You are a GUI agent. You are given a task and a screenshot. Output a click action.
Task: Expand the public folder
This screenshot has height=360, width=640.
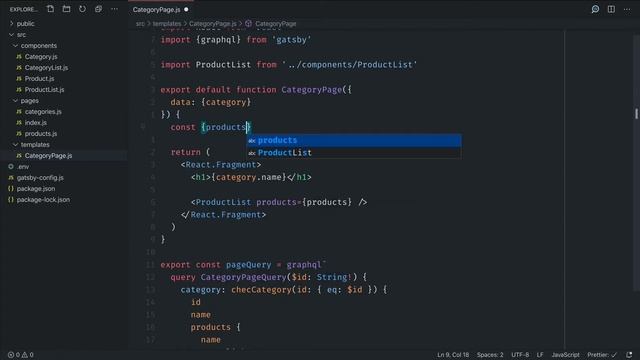(25, 24)
